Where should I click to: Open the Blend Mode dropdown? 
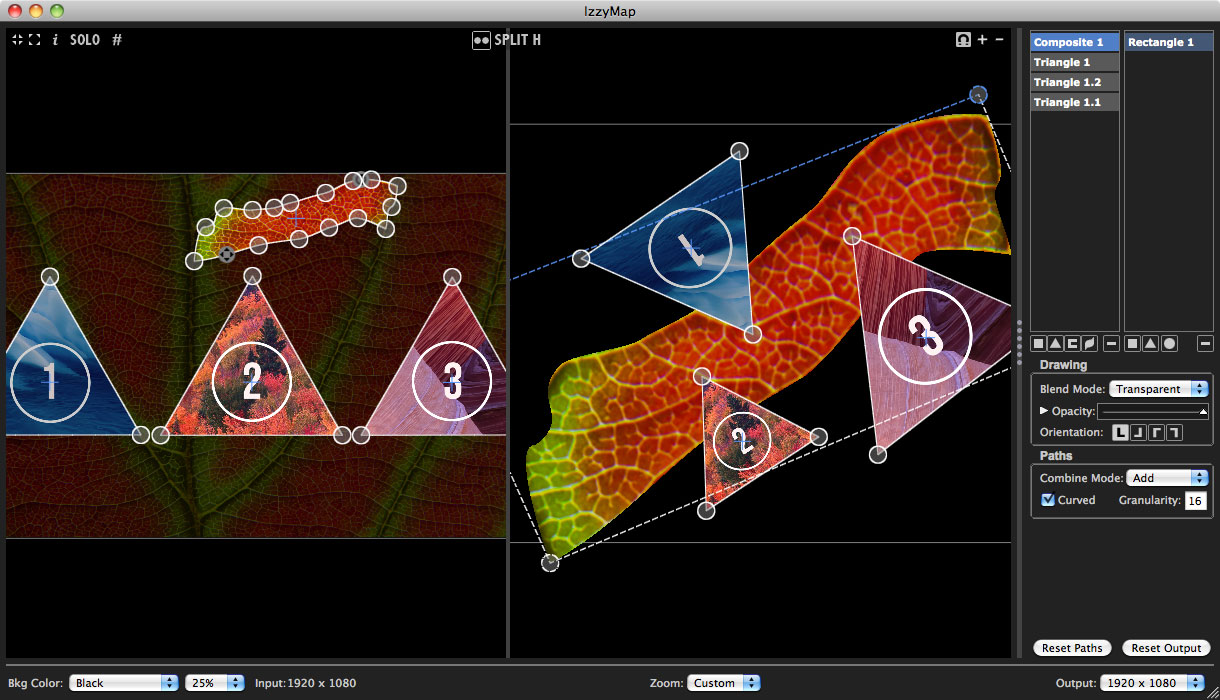[x=1158, y=389]
